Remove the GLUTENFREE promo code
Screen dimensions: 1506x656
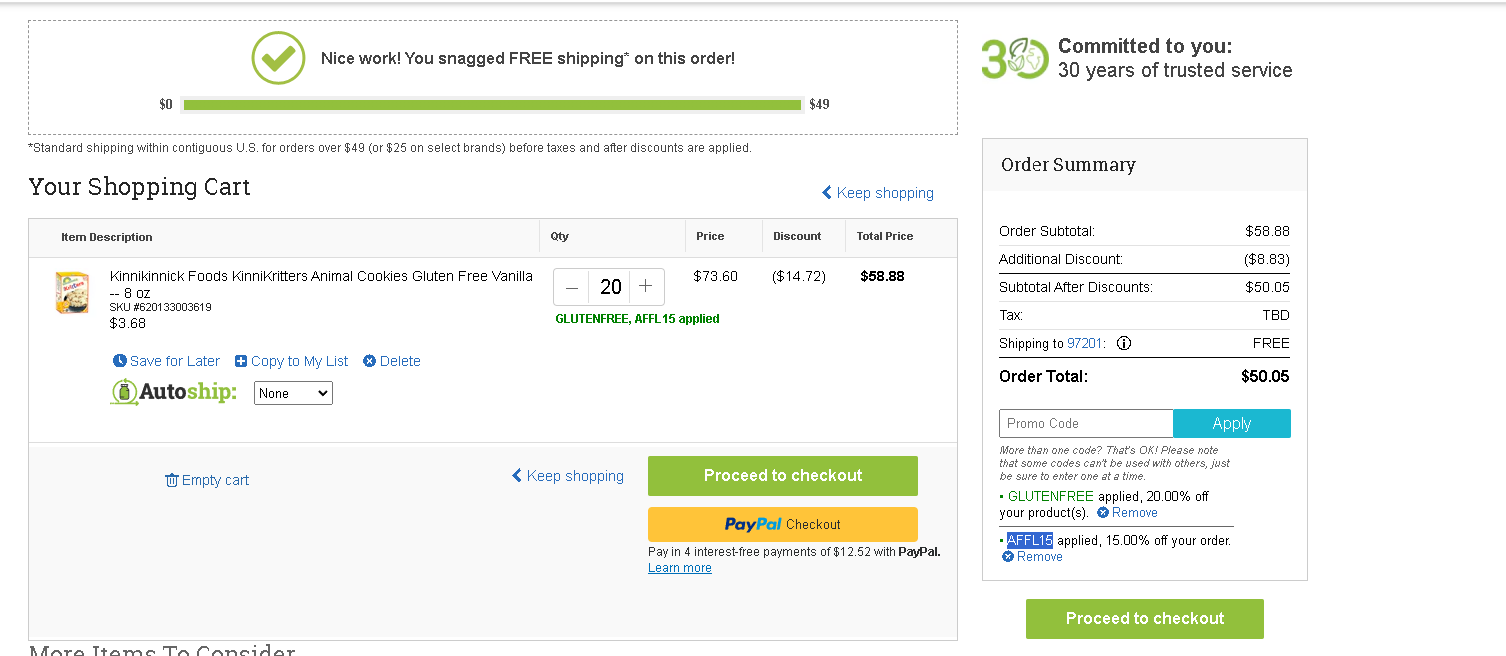pyautogui.click(x=1128, y=513)
